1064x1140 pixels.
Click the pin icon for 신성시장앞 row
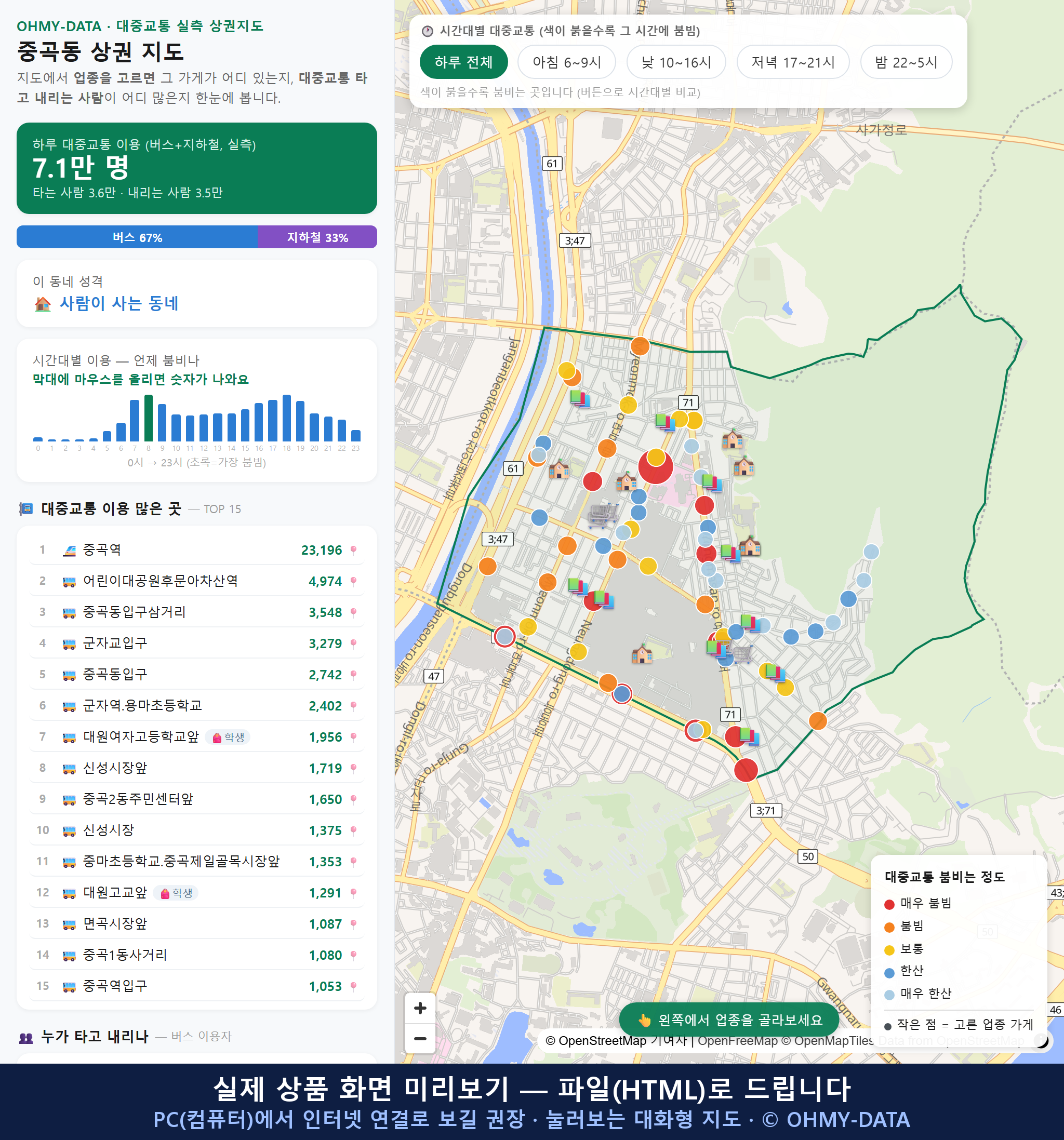coord(353,769)
